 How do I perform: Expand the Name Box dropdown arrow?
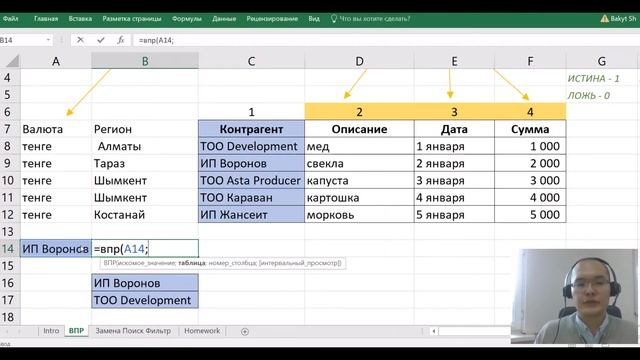(48, 40)
